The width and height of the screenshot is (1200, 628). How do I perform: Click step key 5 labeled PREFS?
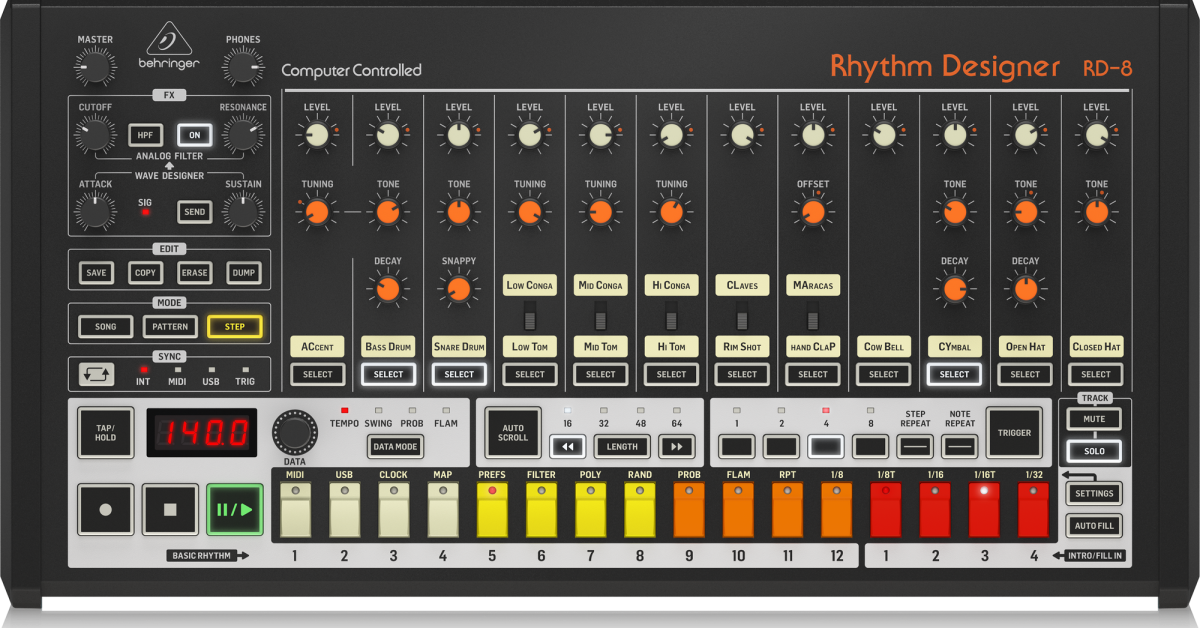[x=491, y=510]
